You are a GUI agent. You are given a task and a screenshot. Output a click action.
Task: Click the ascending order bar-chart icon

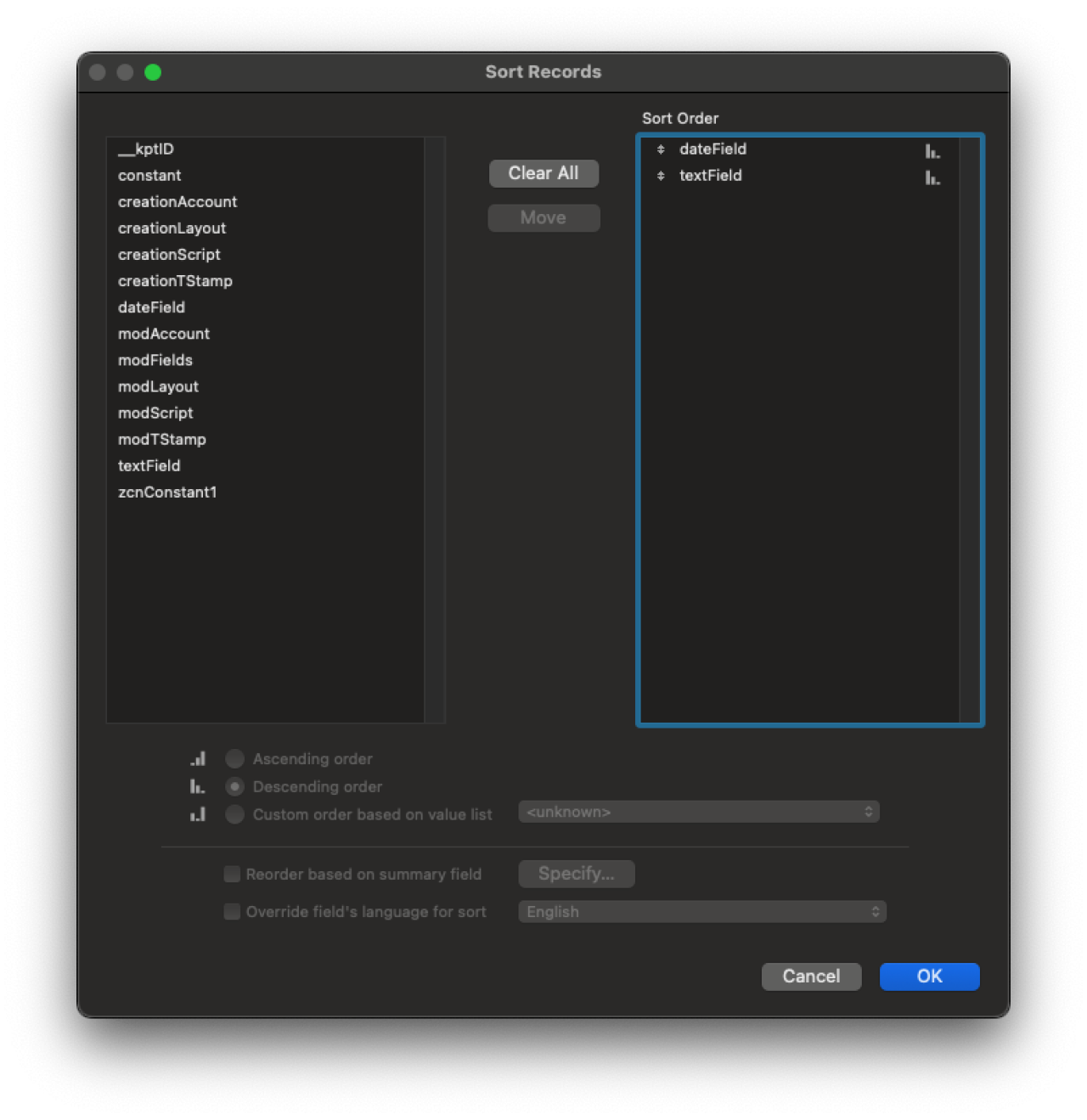click(198, 758)
